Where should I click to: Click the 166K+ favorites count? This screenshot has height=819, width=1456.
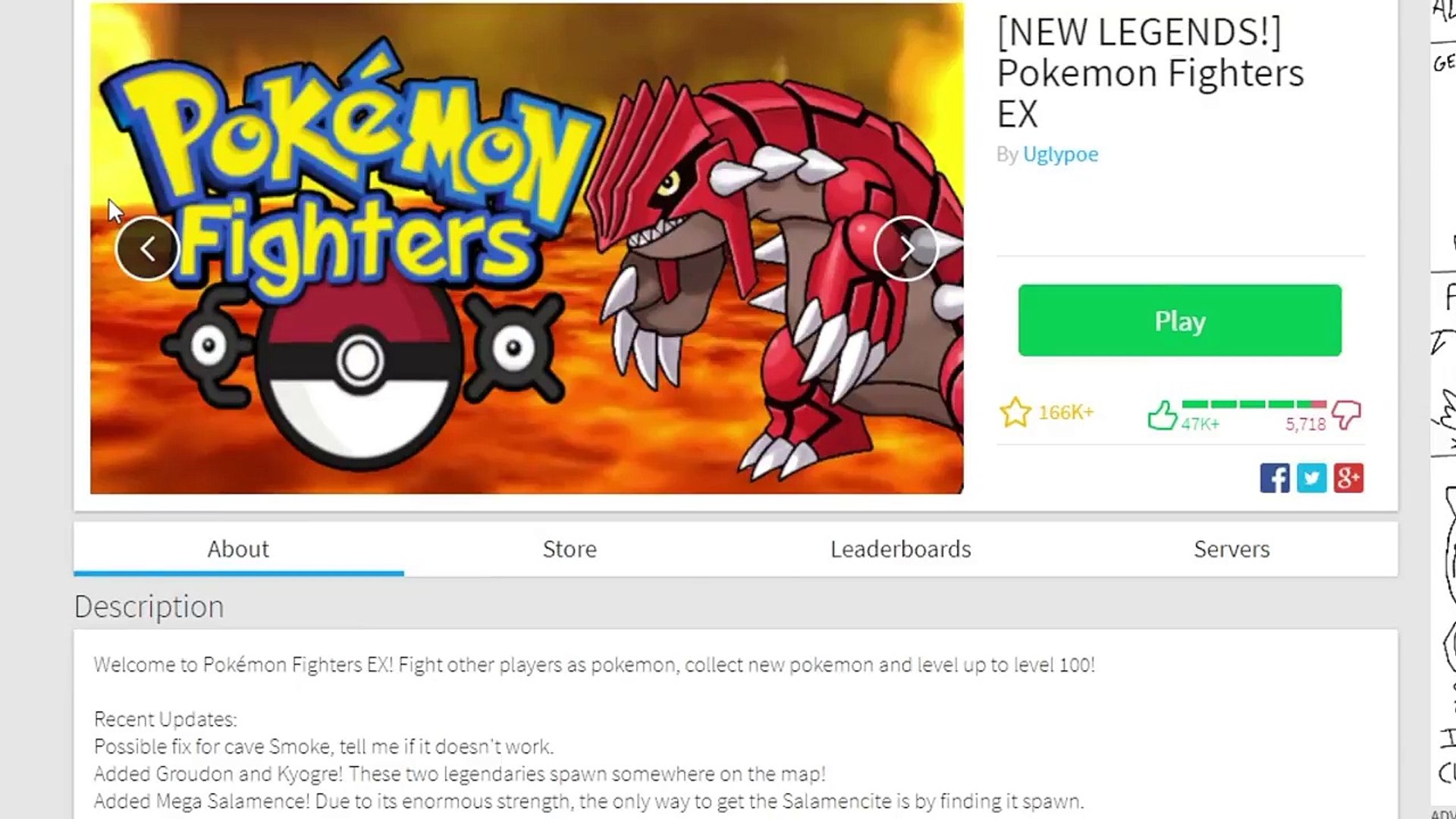(1066, 413)
